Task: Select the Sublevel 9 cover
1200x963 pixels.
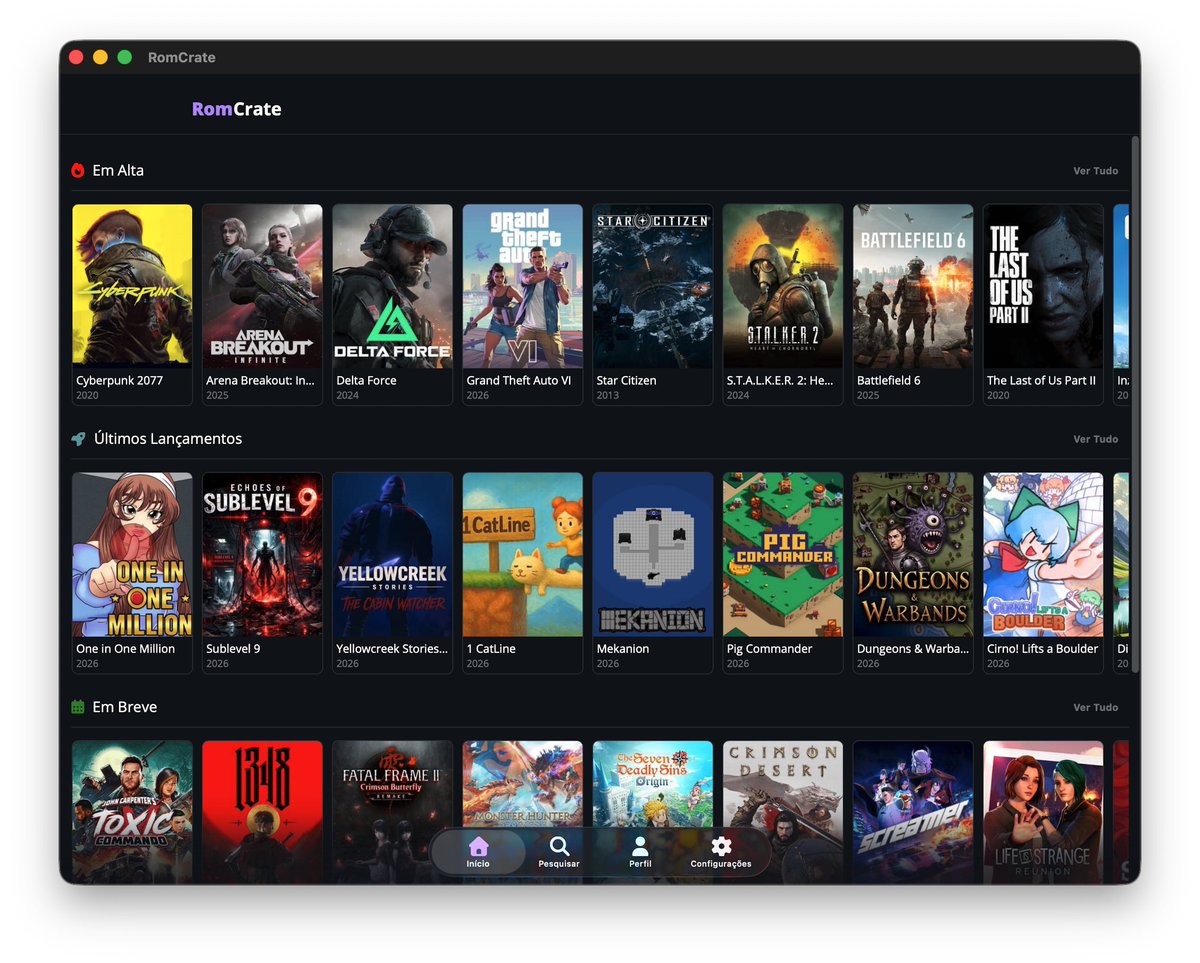Action: click(x=262, y=554)
